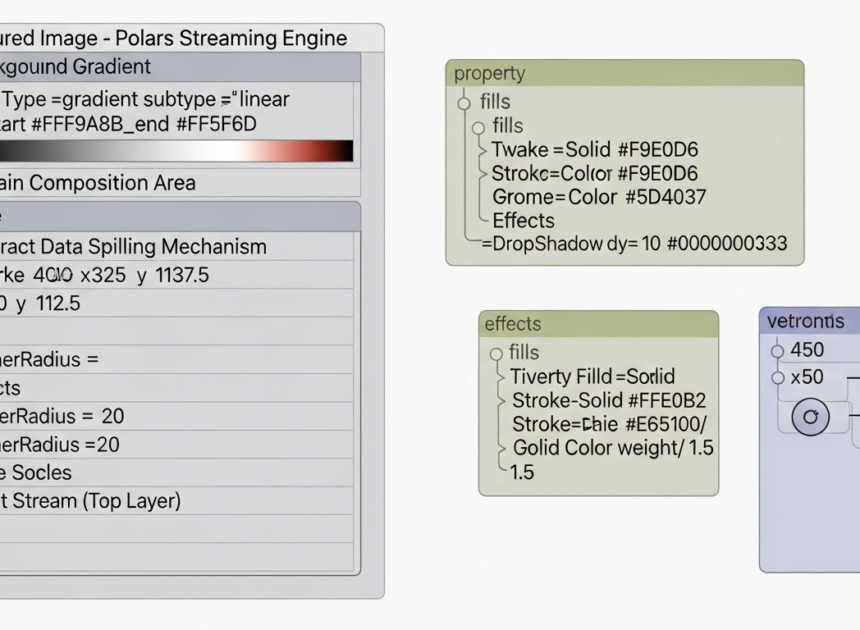The image size is (860, 630).
Task: Toggle the nested fills circle under property
Action: [x=479, y=126]
